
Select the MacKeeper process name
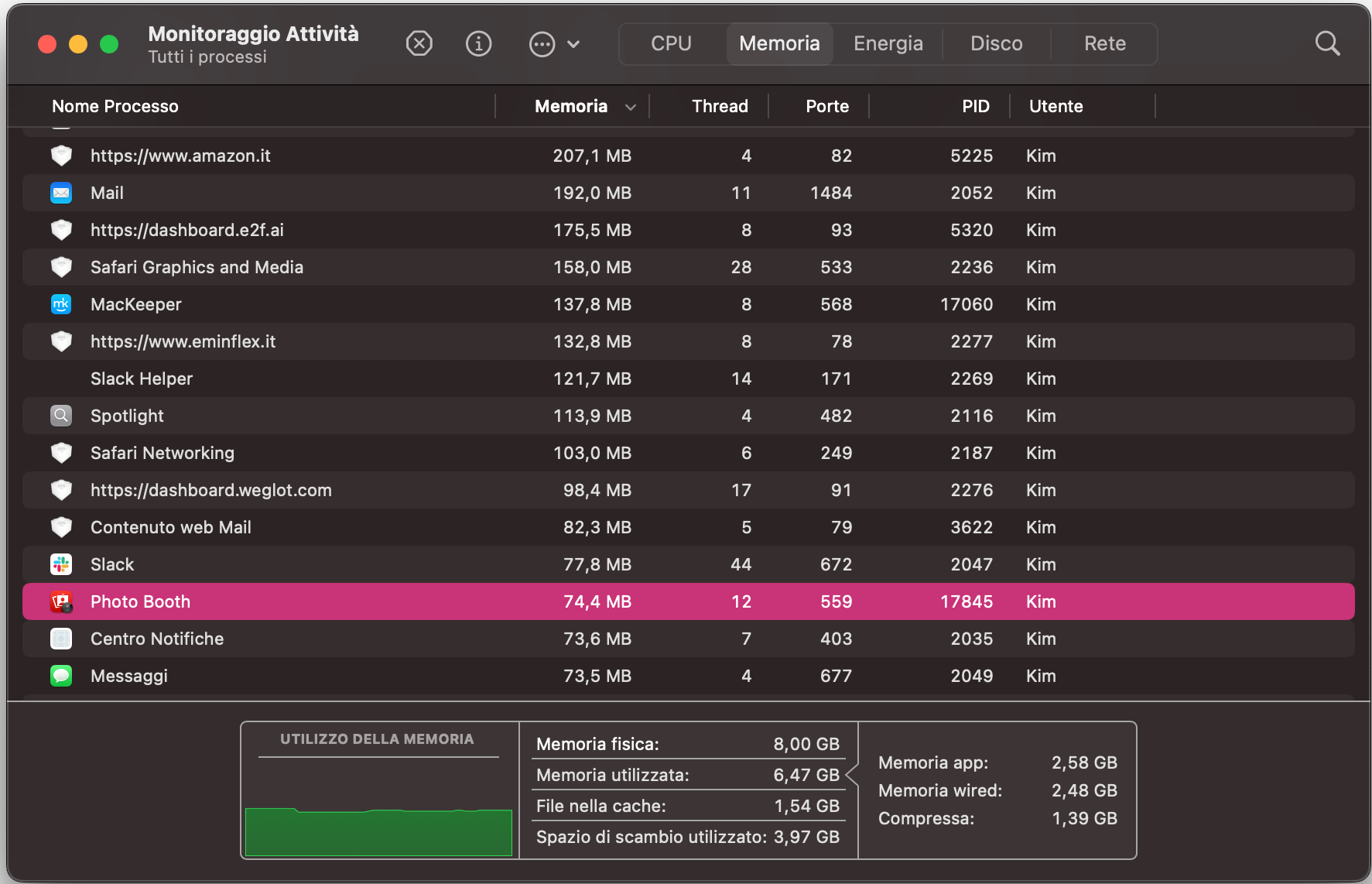pyautogui.click(x=136, y=304)
